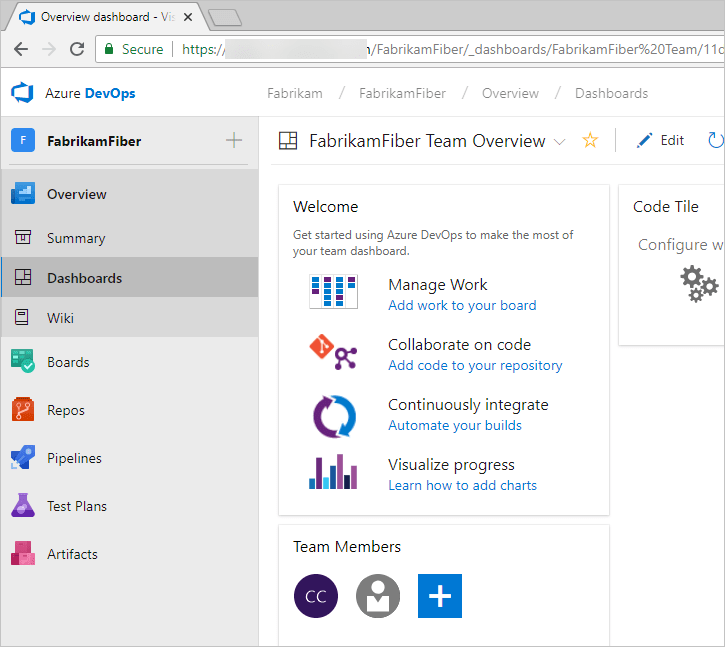Viewport: 725px width, 647px height.
Task: Click the Pipelines rocket icon
Action: (23, 457)
